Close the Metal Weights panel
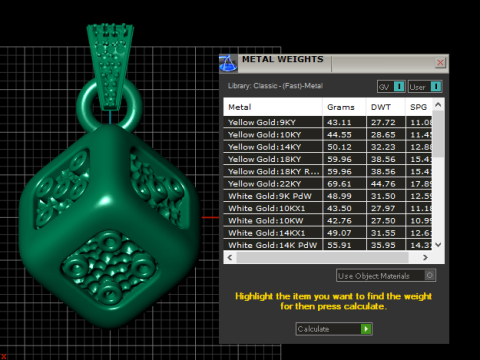The image size is (480, 360). point(440,63)
